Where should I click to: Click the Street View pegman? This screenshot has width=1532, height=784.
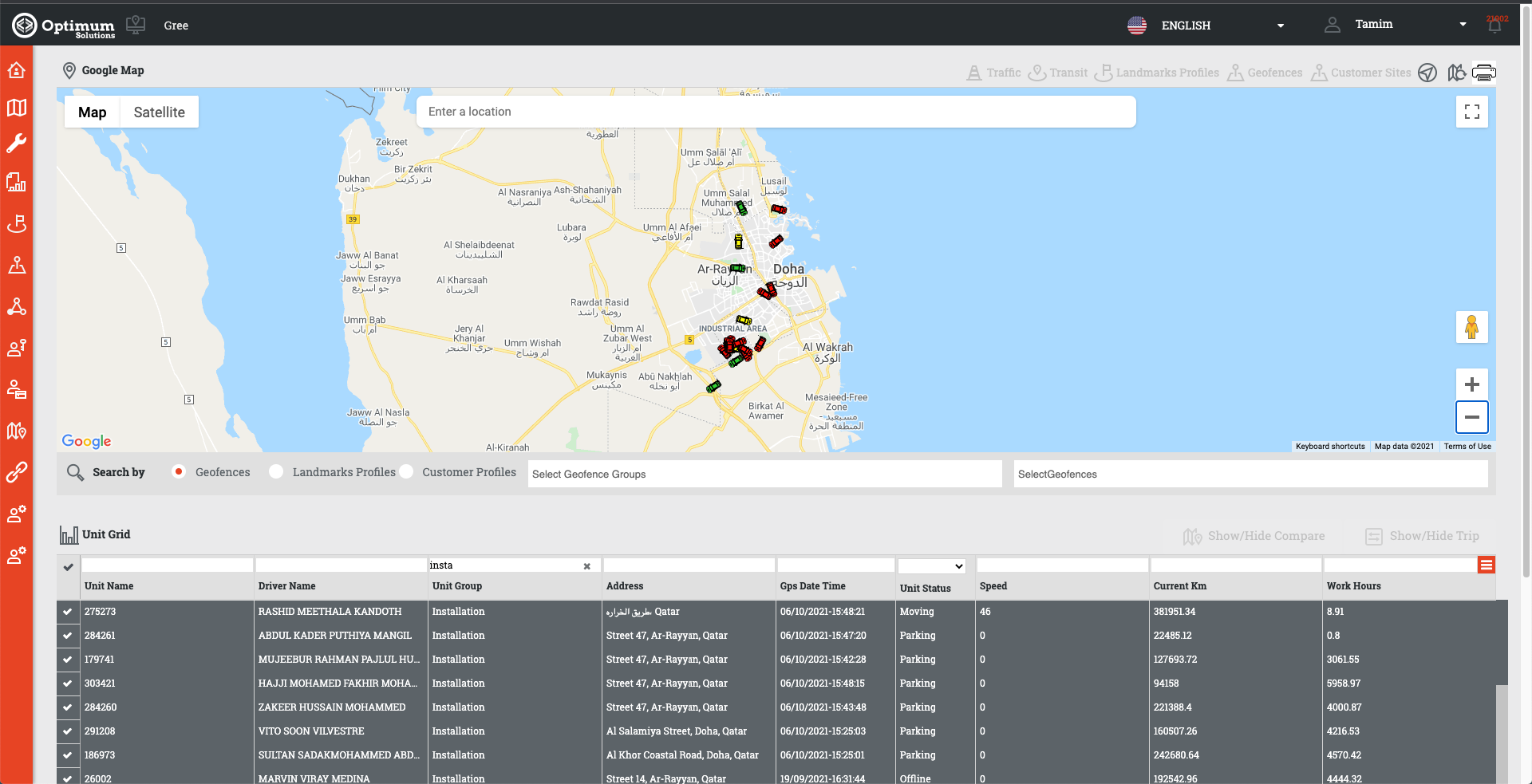click(1472, 327)
